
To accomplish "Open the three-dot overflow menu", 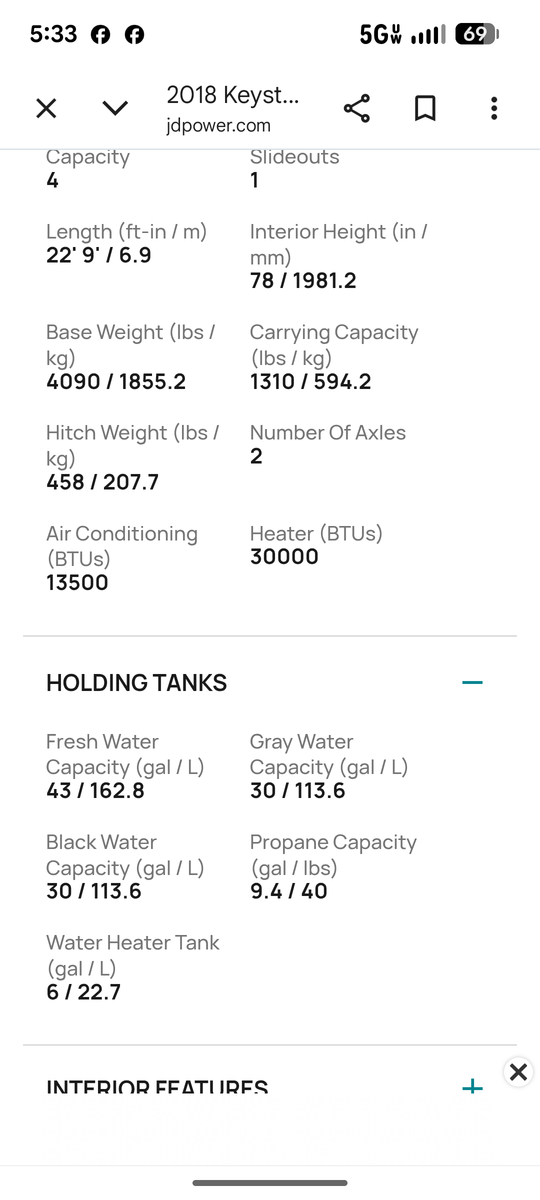I will (x=493, y=109).
